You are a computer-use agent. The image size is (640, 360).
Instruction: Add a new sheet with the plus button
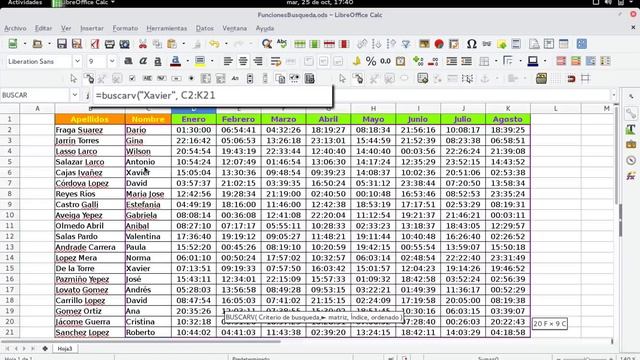pyautogui.click(x=45, y=349)
